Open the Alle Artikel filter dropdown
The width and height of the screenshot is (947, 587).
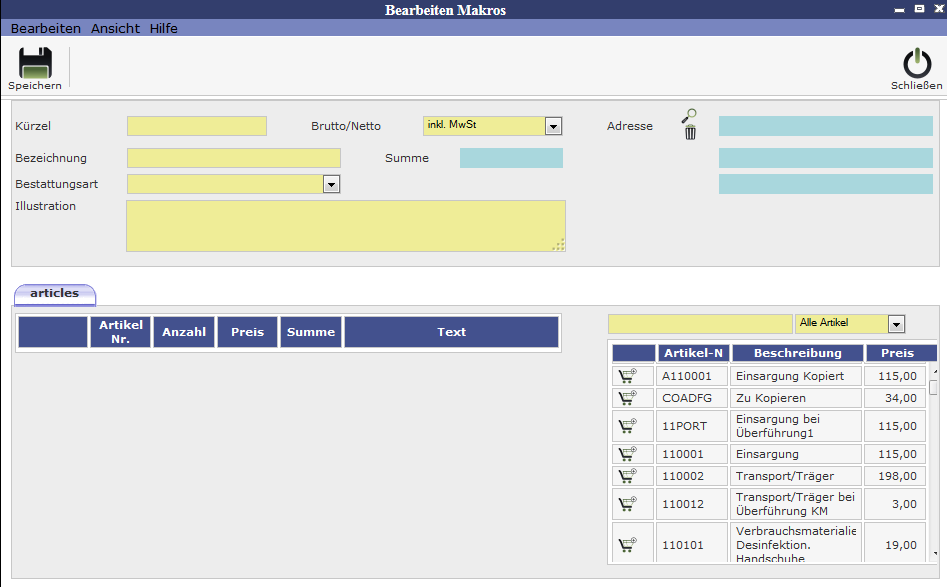click(x=896, y=324)
